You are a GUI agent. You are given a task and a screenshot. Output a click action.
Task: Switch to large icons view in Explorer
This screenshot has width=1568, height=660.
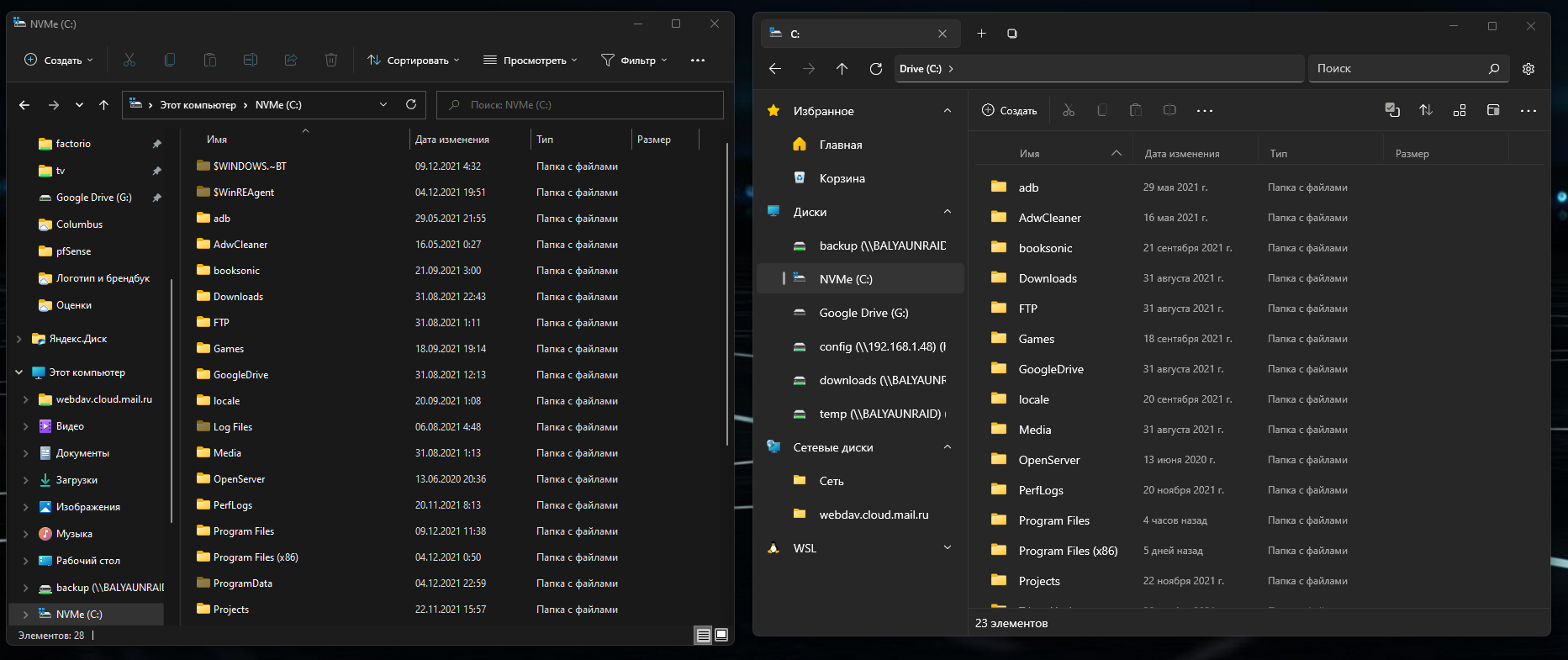721,636
